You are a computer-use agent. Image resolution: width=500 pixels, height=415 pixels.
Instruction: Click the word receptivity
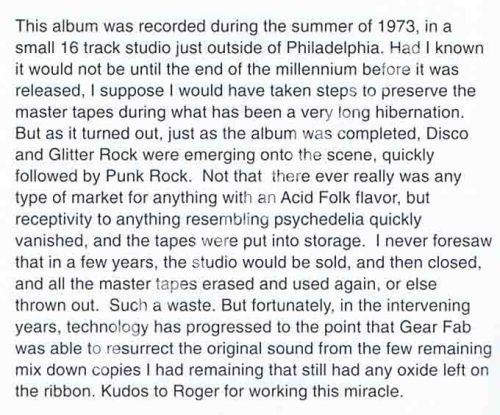pyautogui.click(x=53, y=219)
